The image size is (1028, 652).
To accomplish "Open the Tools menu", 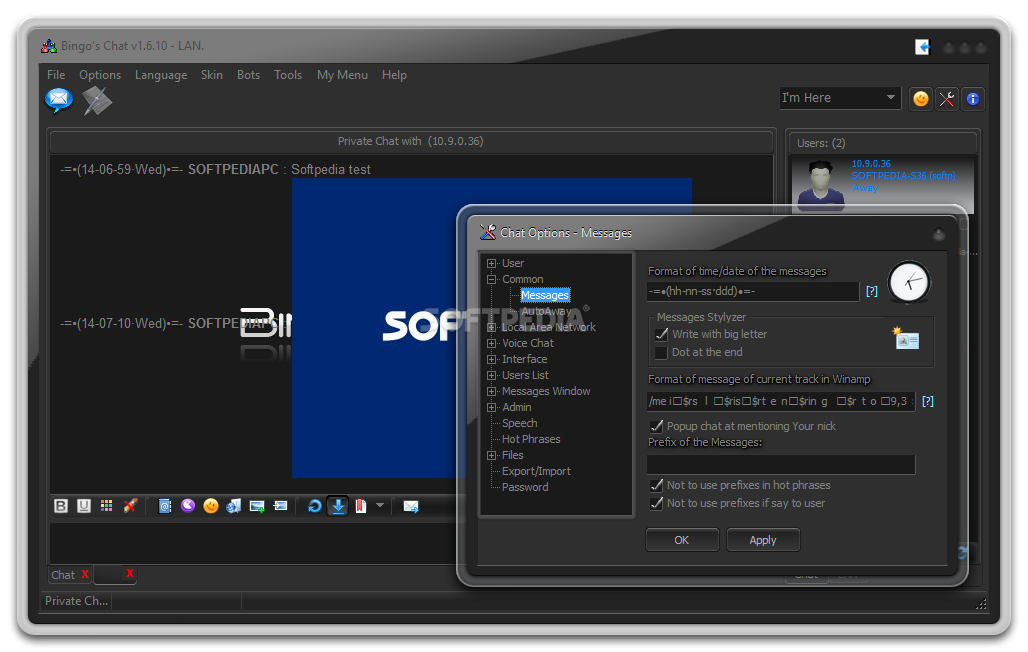I will tap(288, 75).
